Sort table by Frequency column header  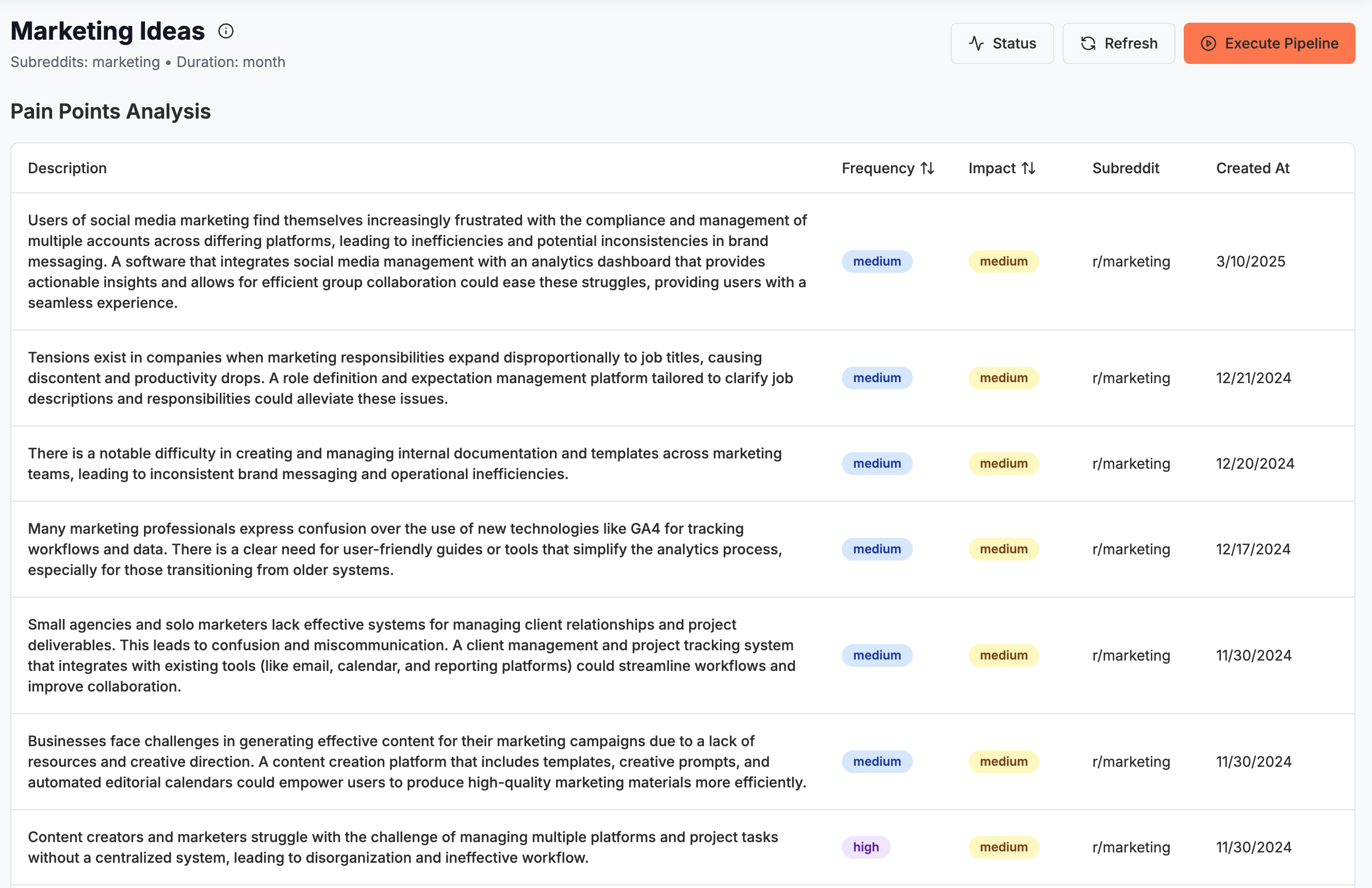(x=878, y=168)
